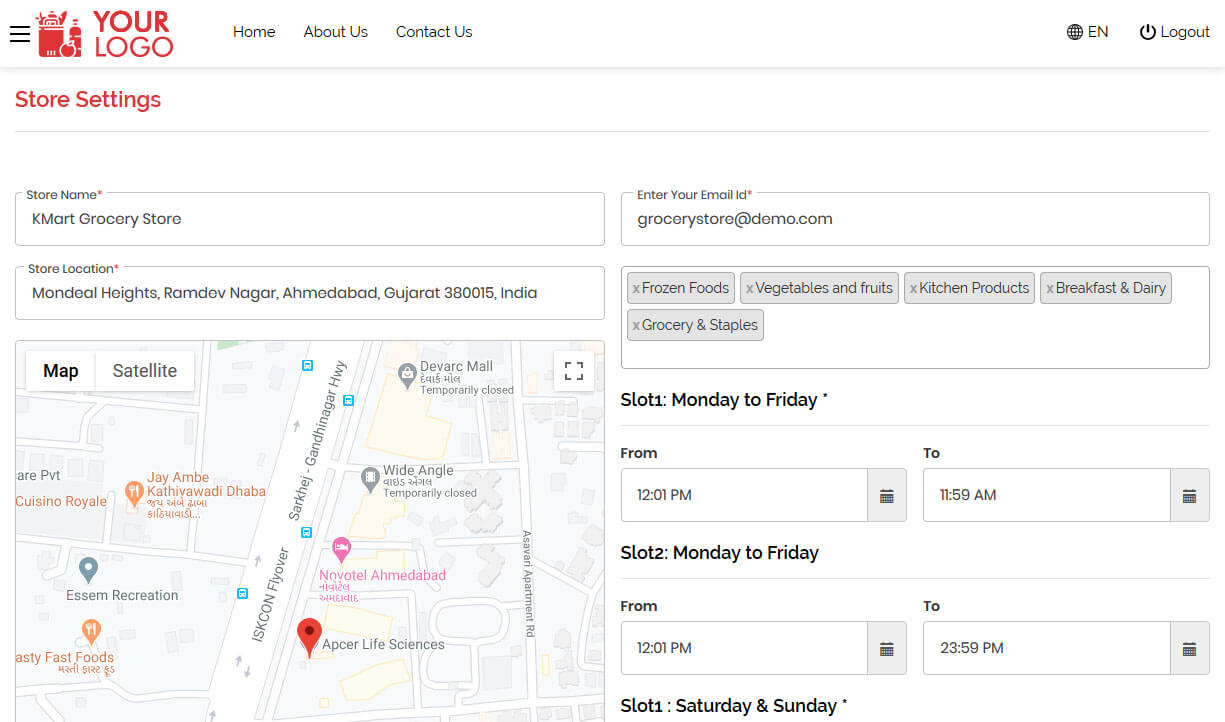Open Slot2 weekday To time picker icon
The width and height of the screenshot is (1225, 722).
click(x=1189, y=648)
